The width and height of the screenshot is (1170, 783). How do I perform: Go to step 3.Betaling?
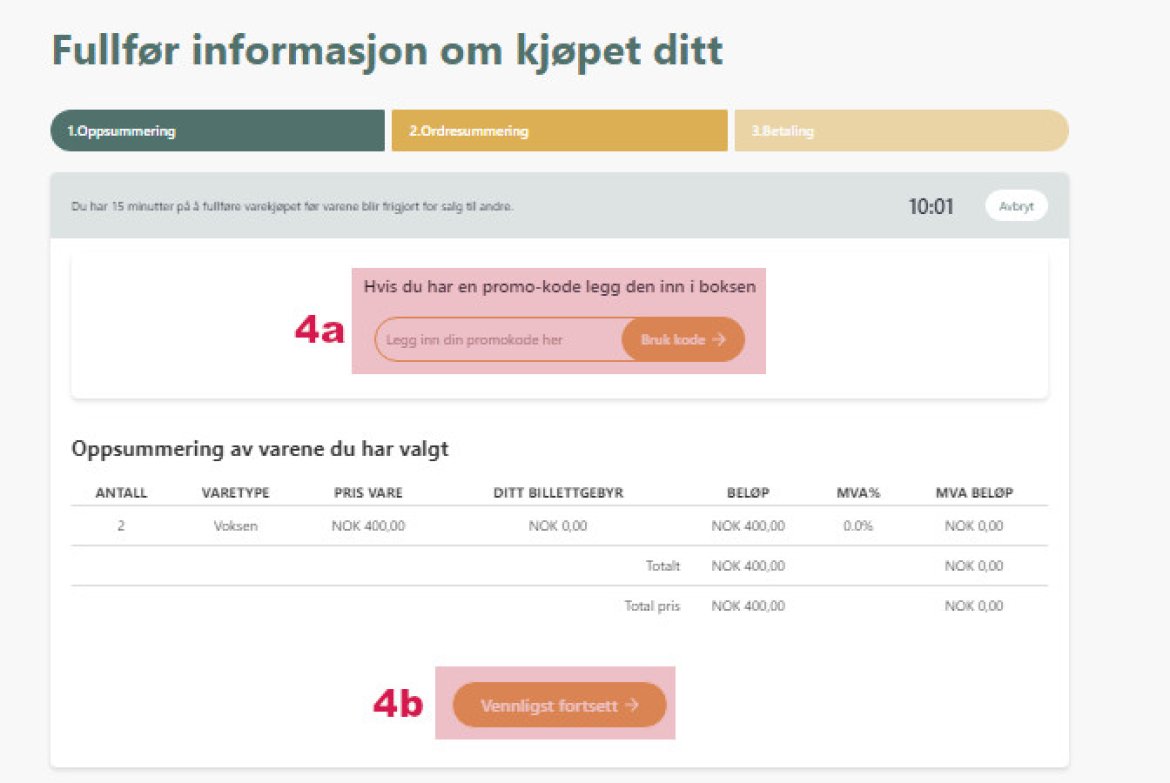click(901, 131)
